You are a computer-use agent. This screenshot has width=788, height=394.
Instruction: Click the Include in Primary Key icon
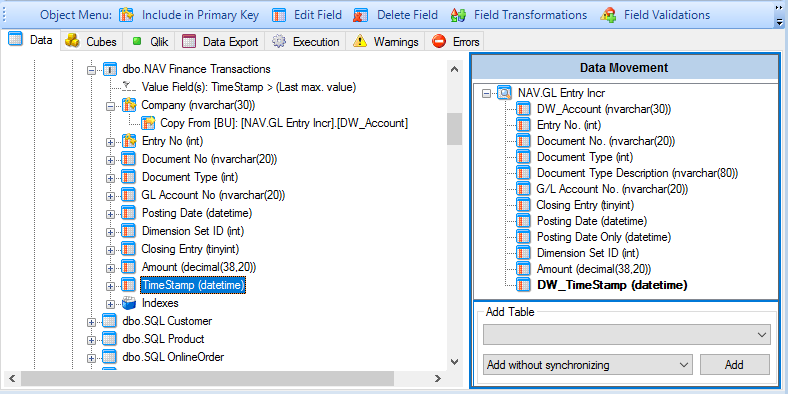pyautogui.click(x=127, y=15)
